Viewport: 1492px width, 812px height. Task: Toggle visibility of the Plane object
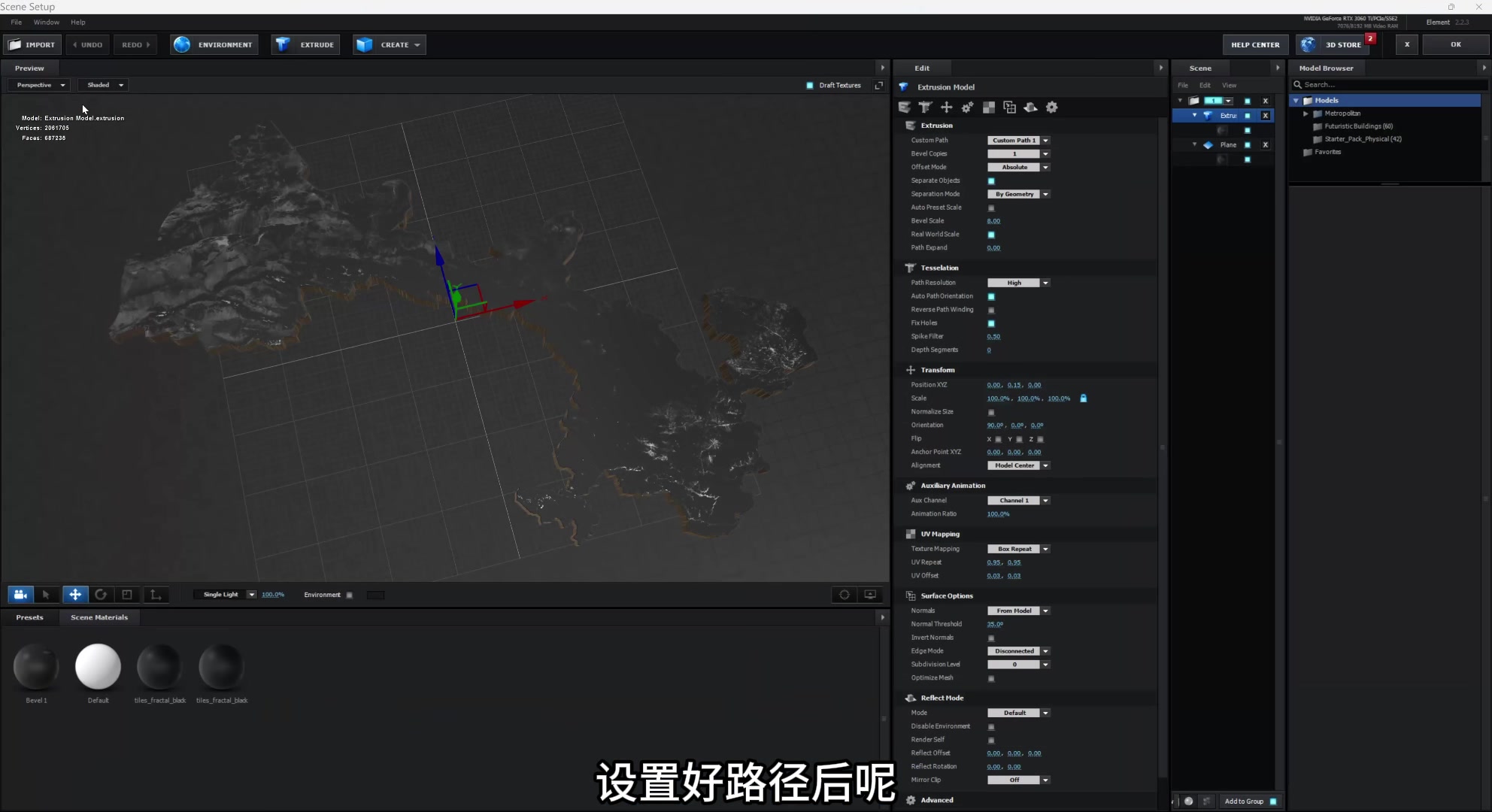point(1248,145)
